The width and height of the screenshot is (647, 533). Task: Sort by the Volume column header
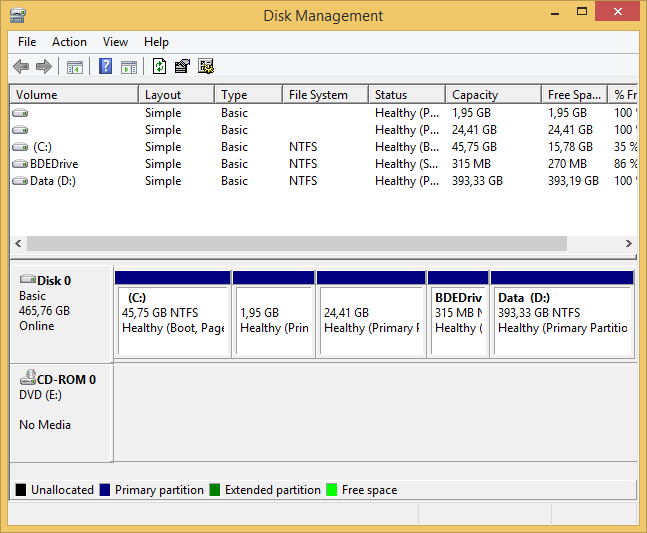pyautogui.click(x=74, y=94)
